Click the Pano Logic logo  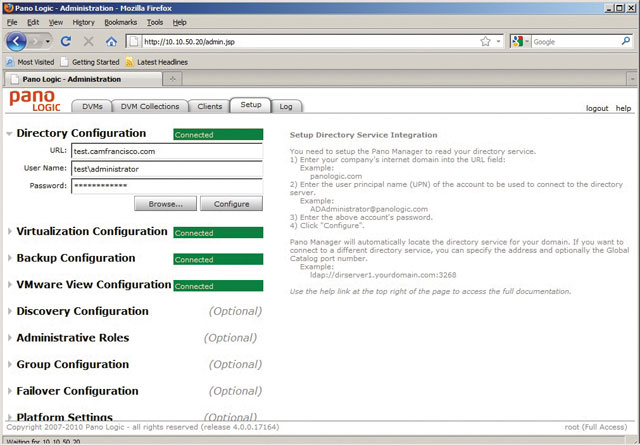(x=35, y=101)
